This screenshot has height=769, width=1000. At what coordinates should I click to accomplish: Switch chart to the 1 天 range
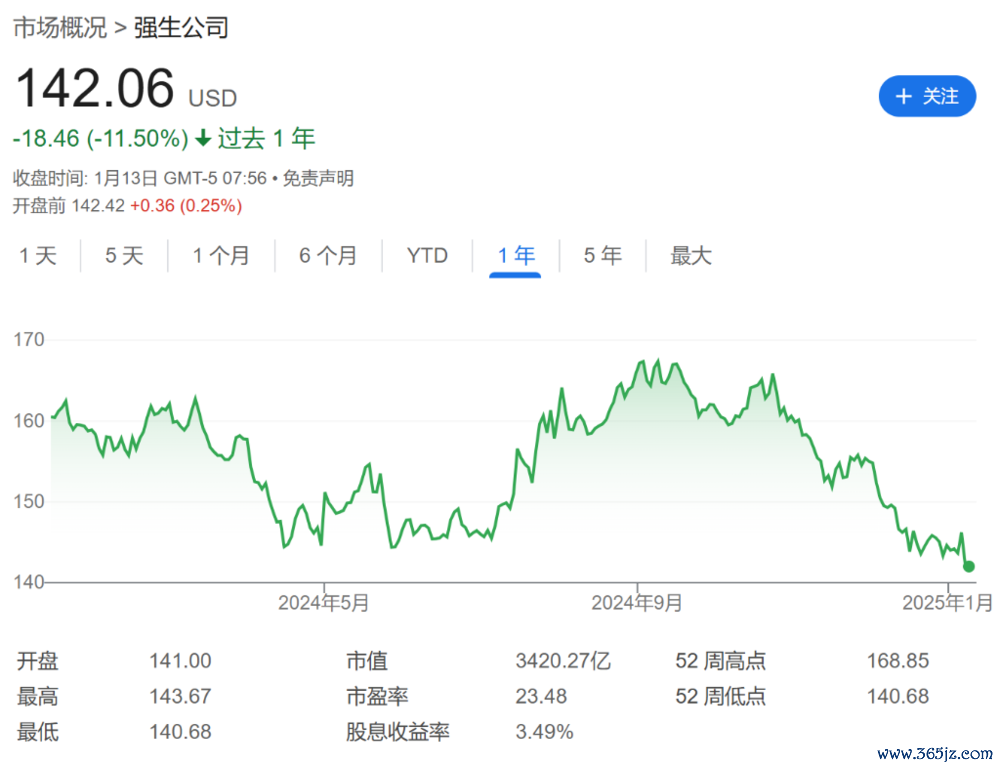pyautogui.click(x=38, y=256)
